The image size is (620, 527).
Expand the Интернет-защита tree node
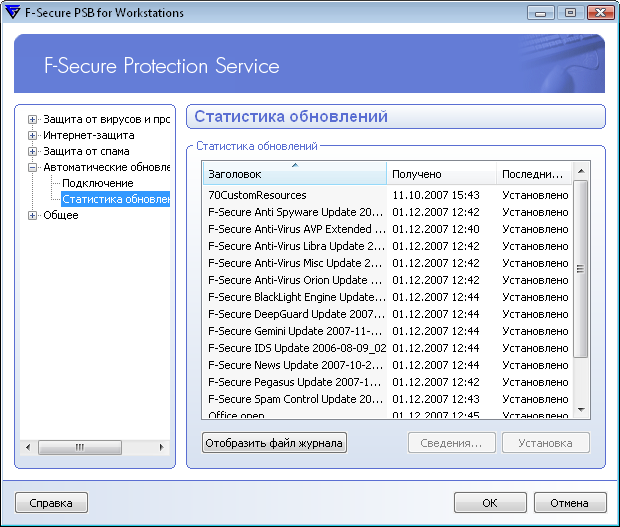tap(32, 136)
